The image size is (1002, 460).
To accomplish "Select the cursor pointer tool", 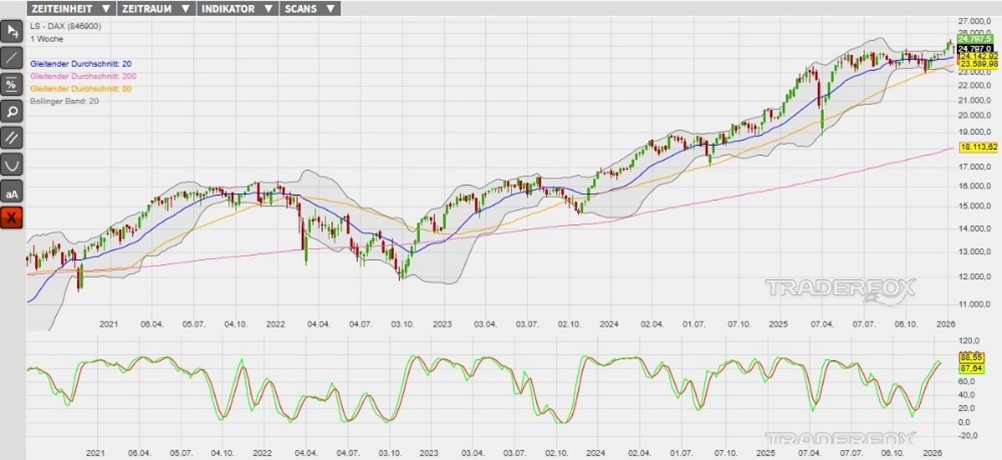I will [12, 30].
